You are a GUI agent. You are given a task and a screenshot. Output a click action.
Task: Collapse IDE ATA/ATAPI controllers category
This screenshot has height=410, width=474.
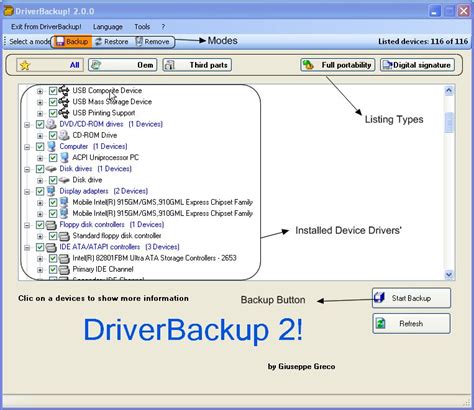pyautogui.click(x=27, y=248)
